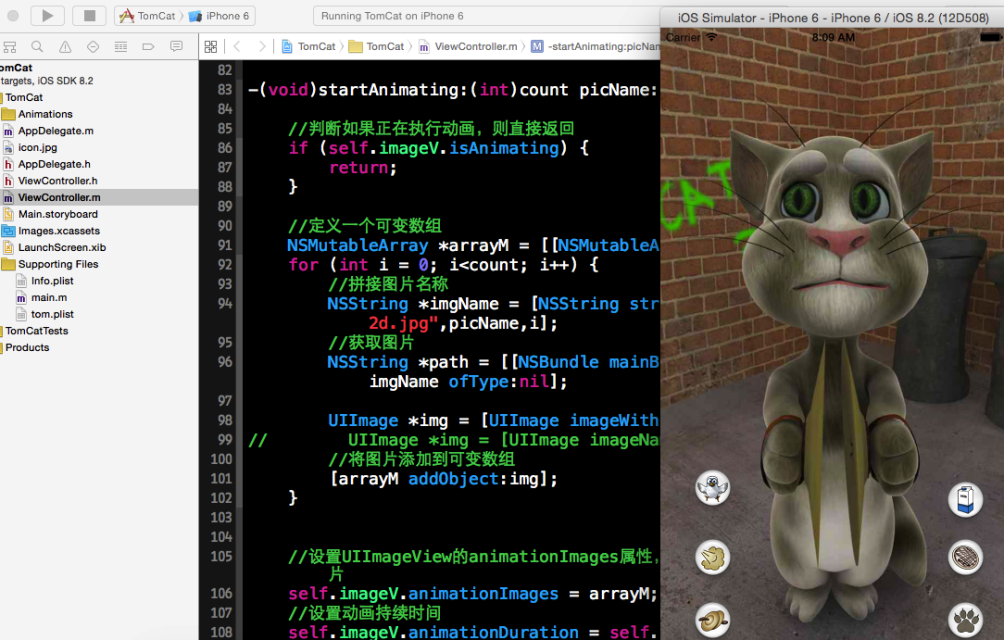Open the Breakpoint navigator icon

(x=148, y=46)
